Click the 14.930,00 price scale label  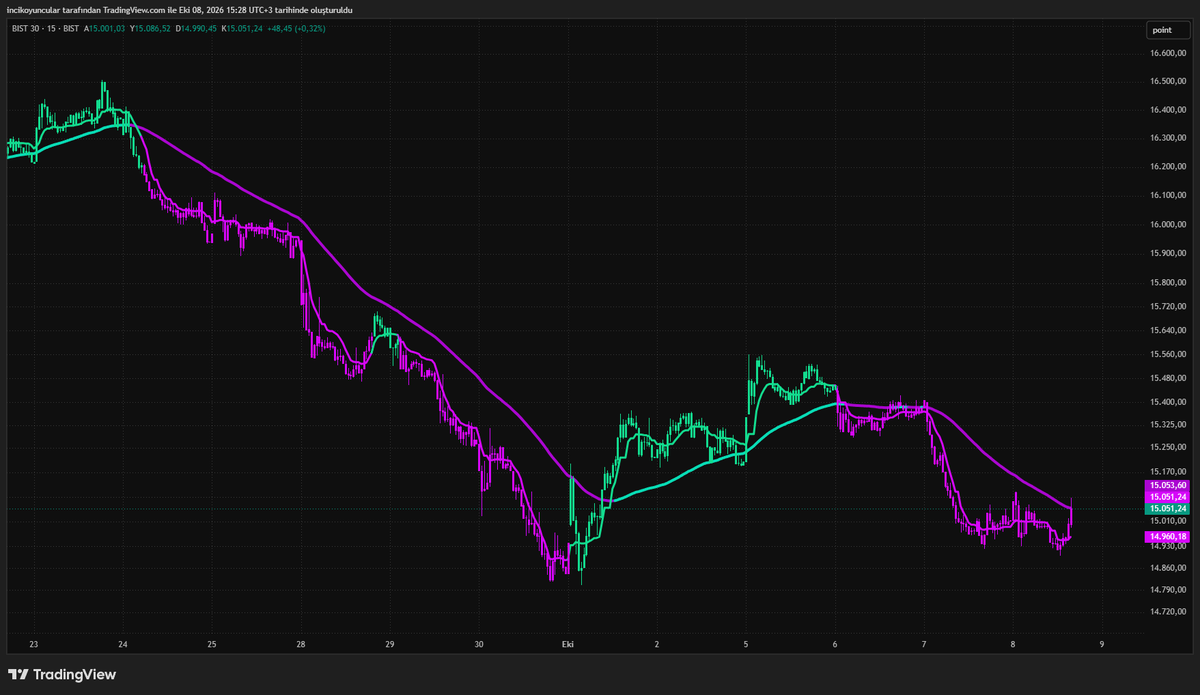(1167, 545)
